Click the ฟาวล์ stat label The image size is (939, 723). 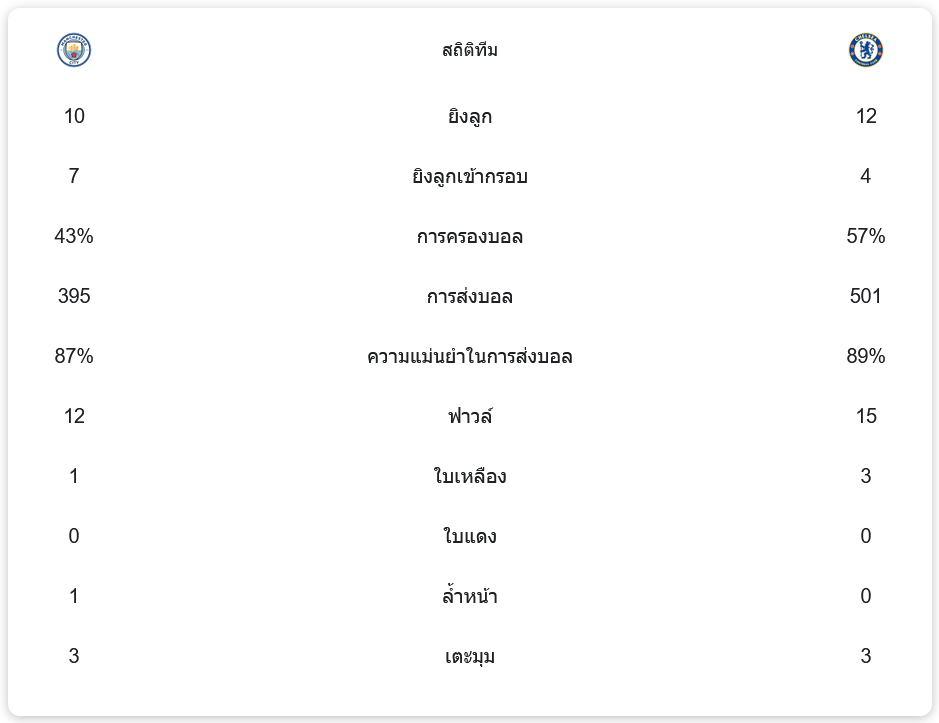[x=470, y=416]
